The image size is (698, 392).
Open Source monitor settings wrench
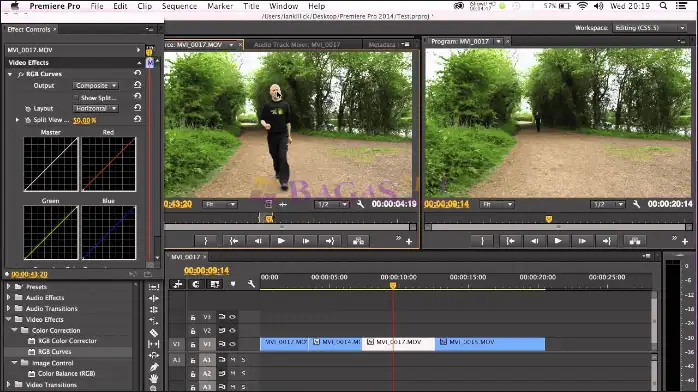tap(360, 204)
